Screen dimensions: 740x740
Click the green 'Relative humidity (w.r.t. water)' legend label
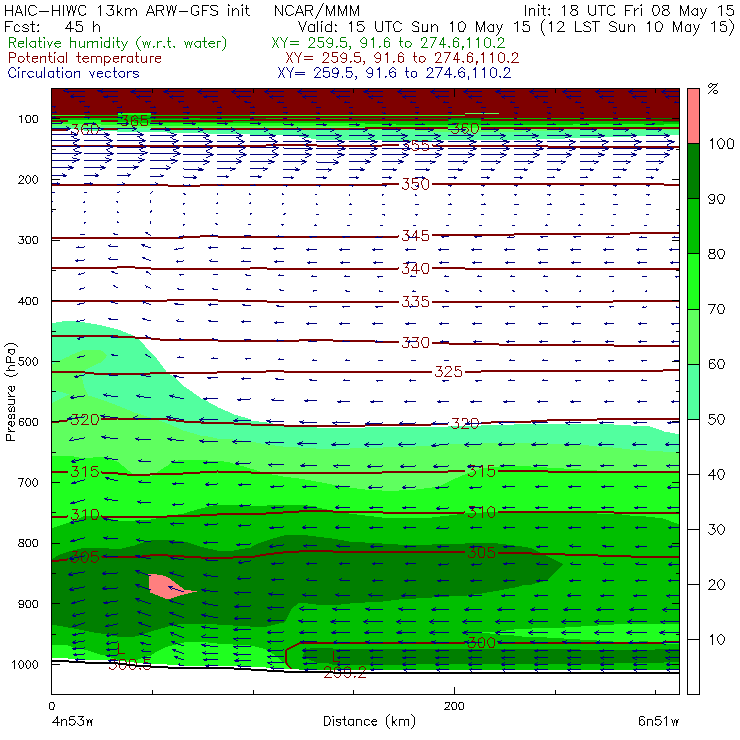point(118,43)
